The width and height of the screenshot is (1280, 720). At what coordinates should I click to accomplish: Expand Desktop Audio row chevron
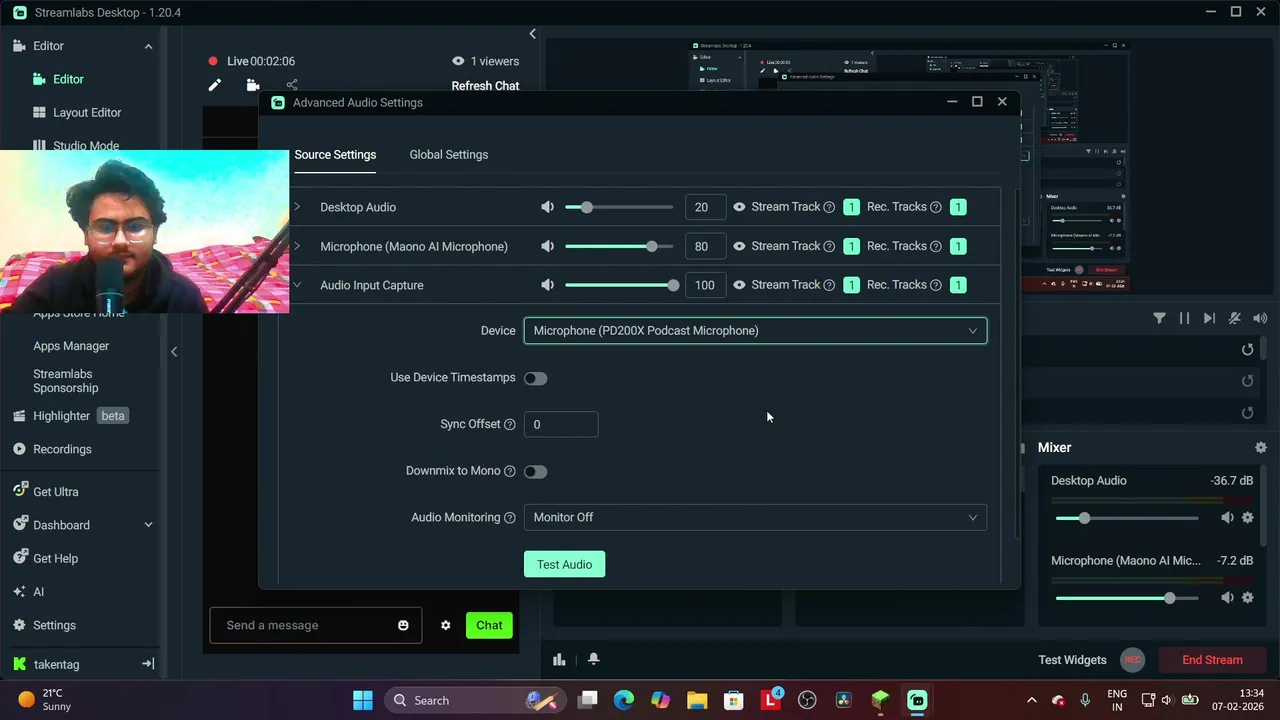coord(297,207)
